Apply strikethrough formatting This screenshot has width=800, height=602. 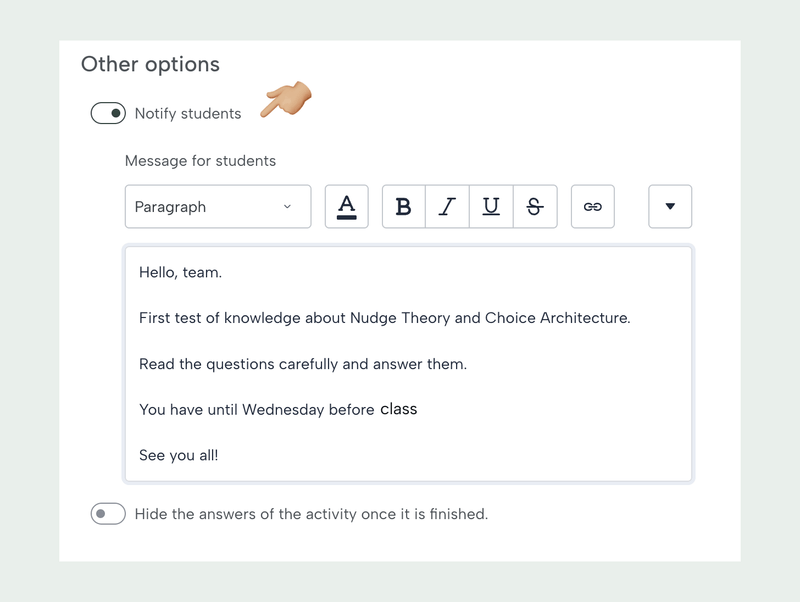(535, 207)
